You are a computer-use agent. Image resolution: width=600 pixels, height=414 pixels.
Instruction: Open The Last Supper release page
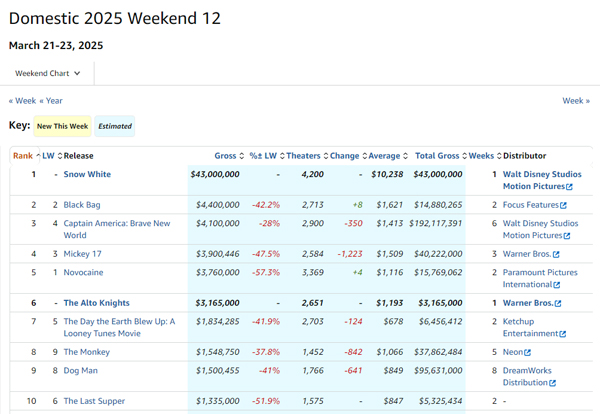tap(94, 401)
